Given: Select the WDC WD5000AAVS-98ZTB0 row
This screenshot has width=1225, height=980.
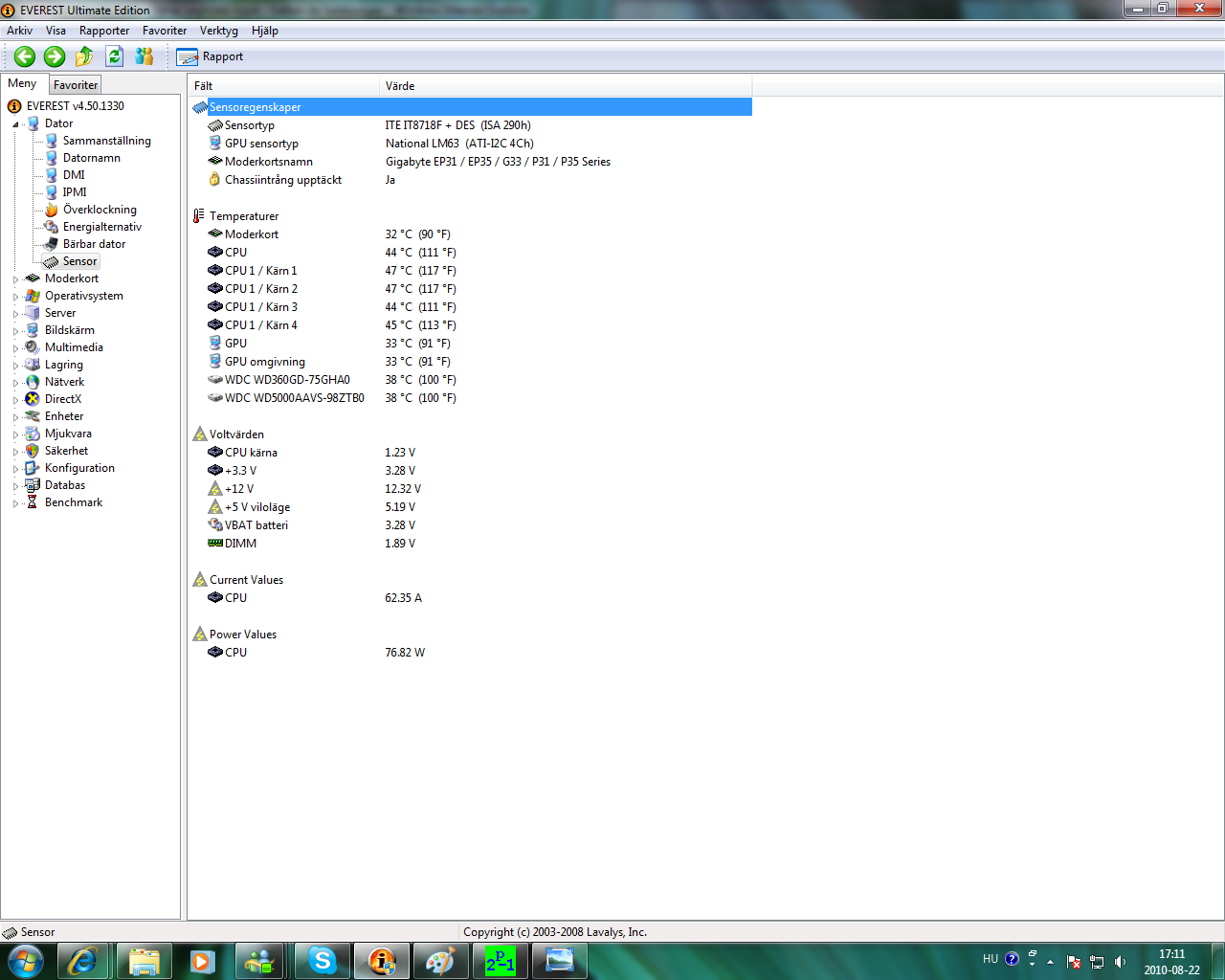Looking at the screenshot, I should coord(471,398).
